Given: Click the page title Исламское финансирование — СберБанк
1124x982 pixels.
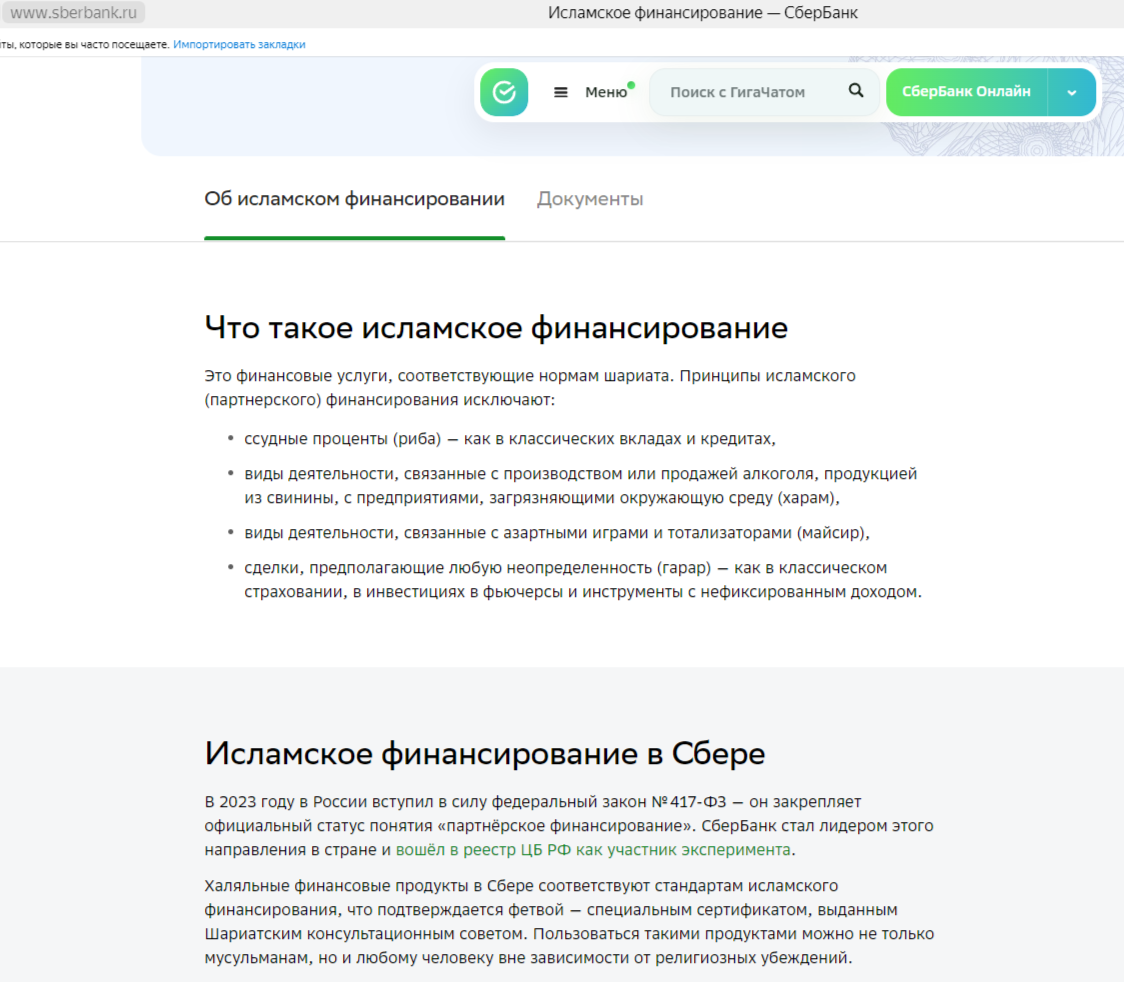Looking at the screenshot, I should click(702, 13).
